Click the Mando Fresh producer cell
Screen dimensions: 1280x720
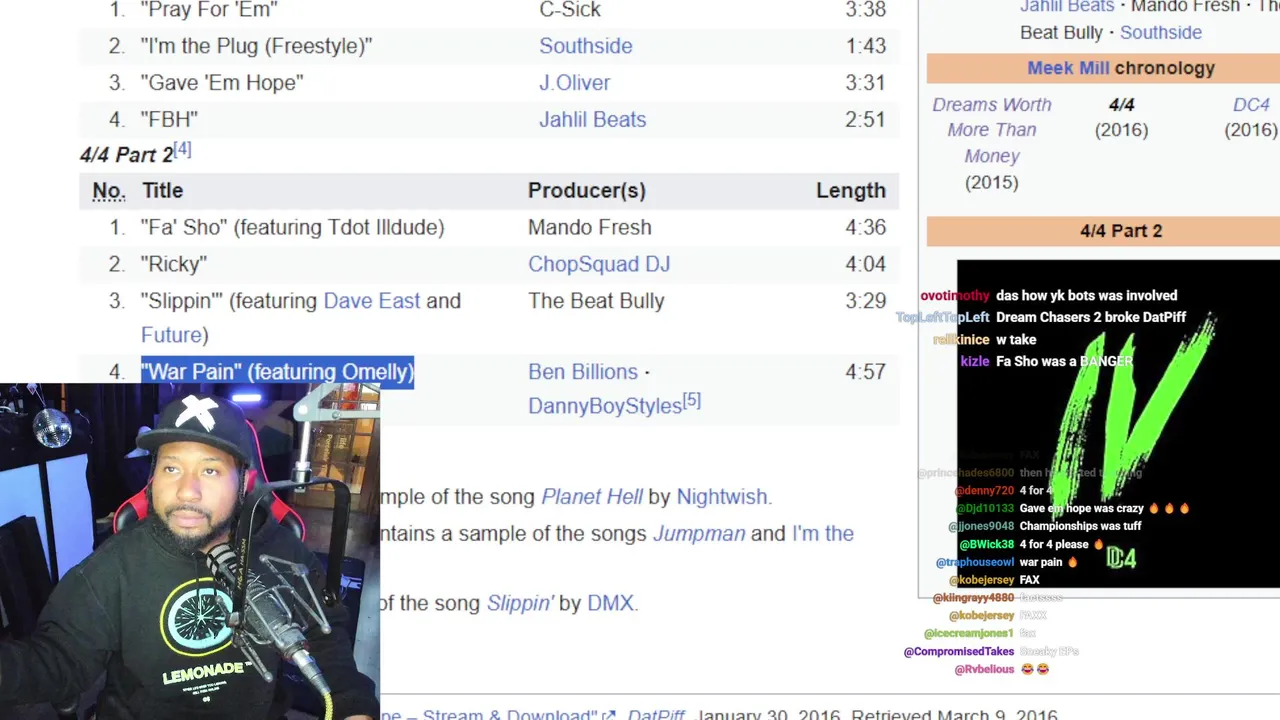[590, 228]
